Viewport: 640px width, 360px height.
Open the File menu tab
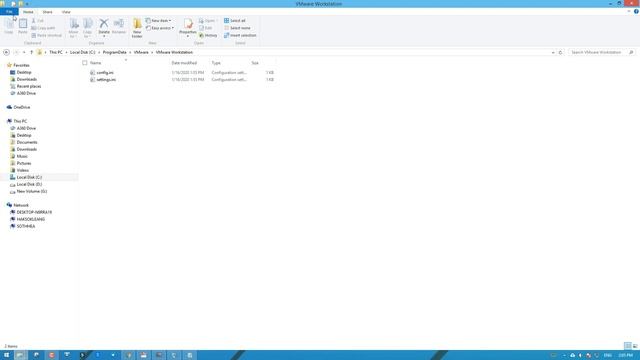pos(9,12)
